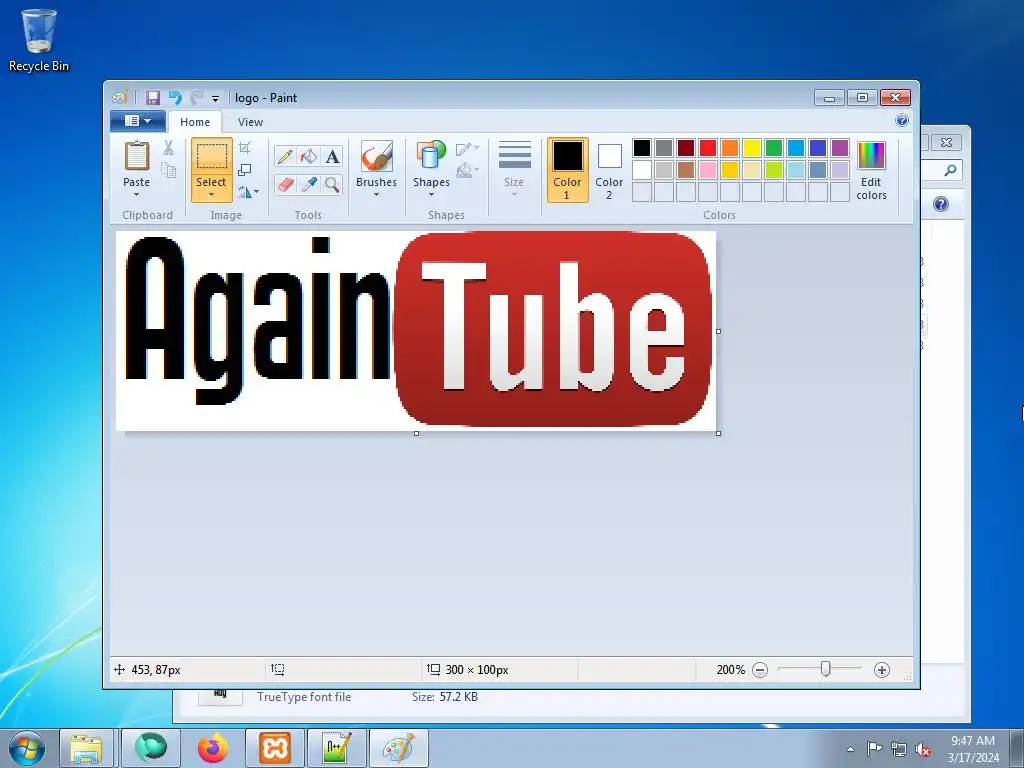
Task: Click the Paint taskbar button
Action: (x=398, y=748)
